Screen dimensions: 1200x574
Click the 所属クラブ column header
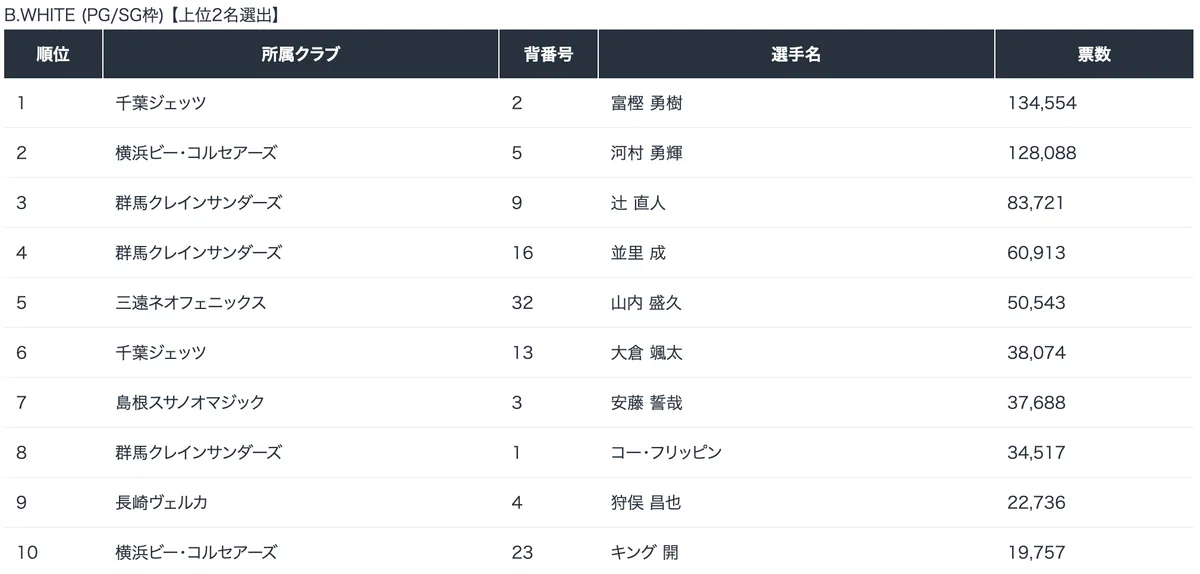point(301,54)
